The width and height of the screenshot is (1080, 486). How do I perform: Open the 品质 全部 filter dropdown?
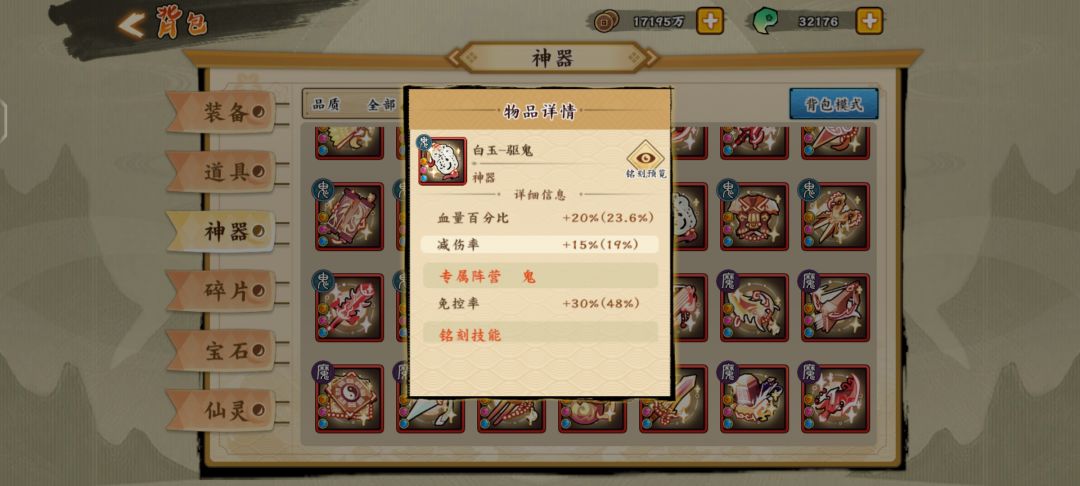tap(355, 104)
